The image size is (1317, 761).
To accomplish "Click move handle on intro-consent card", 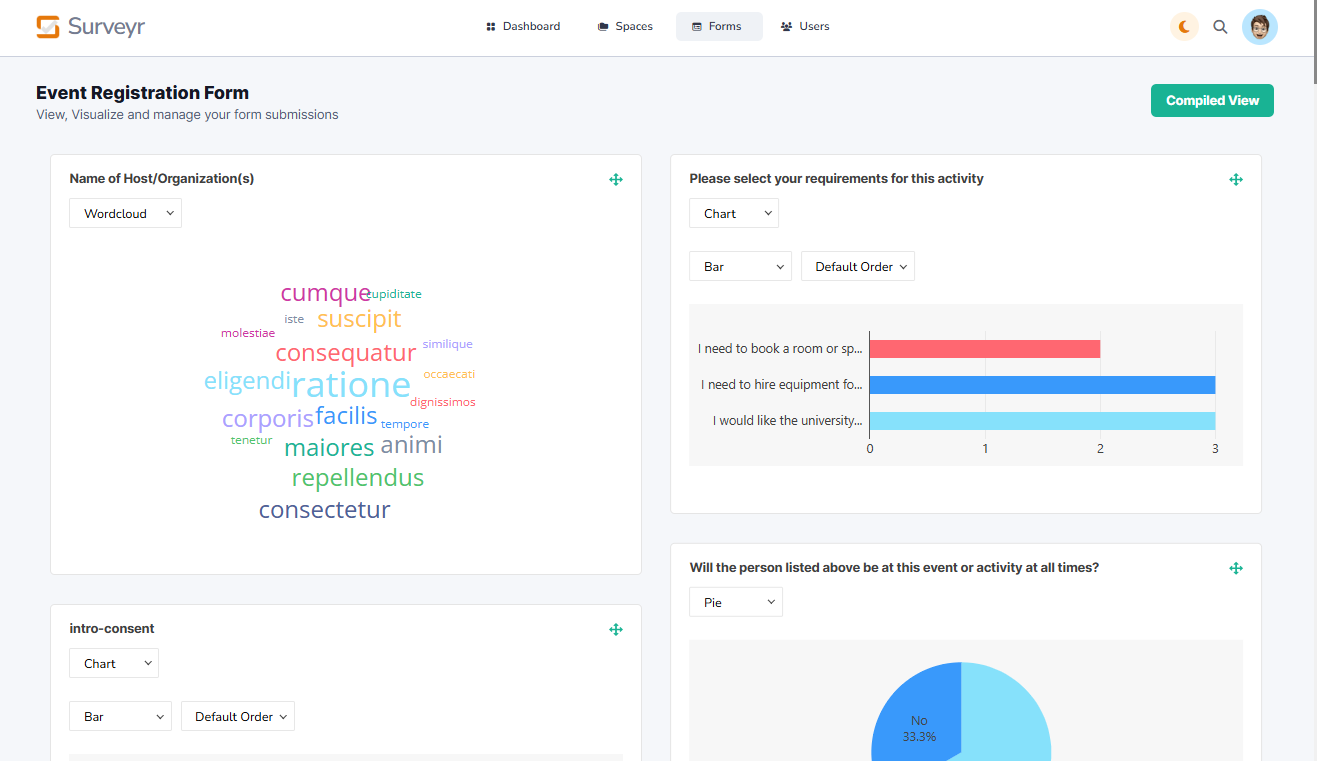I will (616, 630).
